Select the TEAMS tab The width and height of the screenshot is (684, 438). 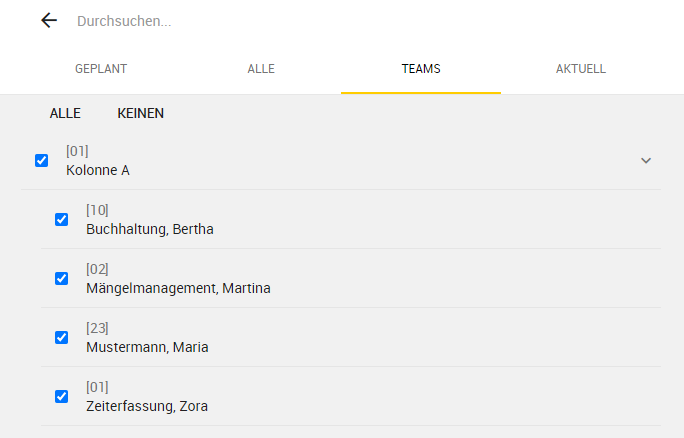pos(421,69)
